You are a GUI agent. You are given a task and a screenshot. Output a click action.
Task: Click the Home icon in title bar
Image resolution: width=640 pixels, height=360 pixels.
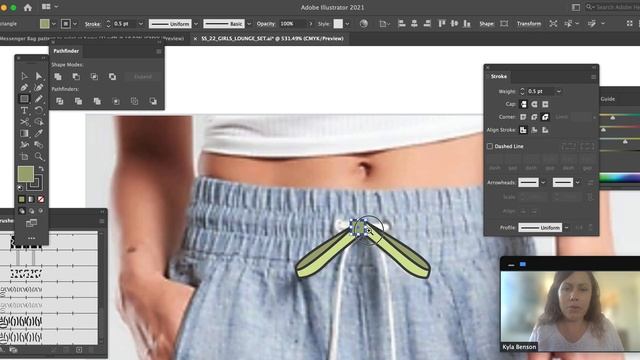pos(28,7)
